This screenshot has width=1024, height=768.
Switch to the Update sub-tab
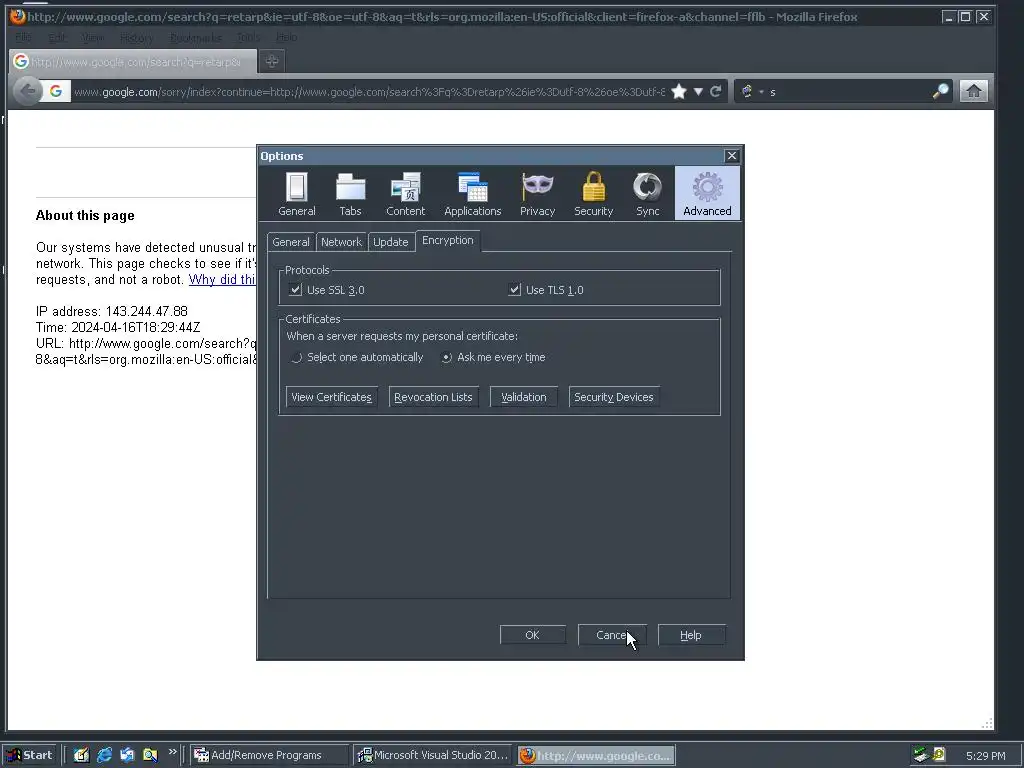[391, 242]
